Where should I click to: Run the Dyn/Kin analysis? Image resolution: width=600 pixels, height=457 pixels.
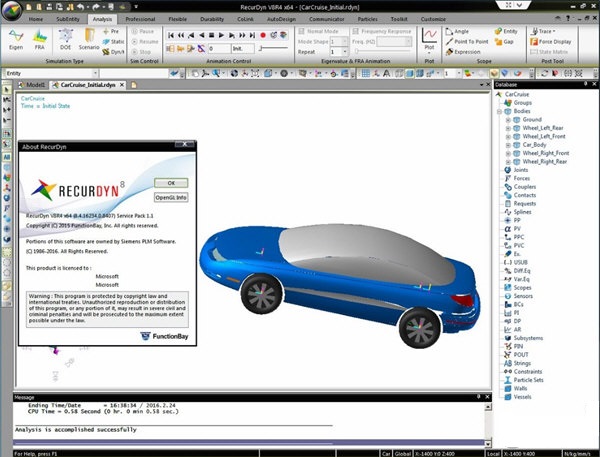point(113,52)
